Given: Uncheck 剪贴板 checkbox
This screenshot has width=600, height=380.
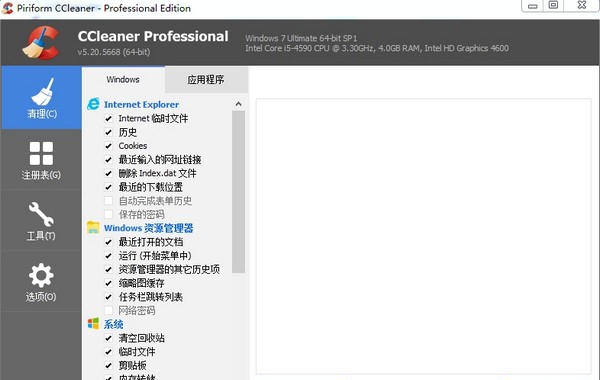Looking at the screenshot, I should coord(109,365).
